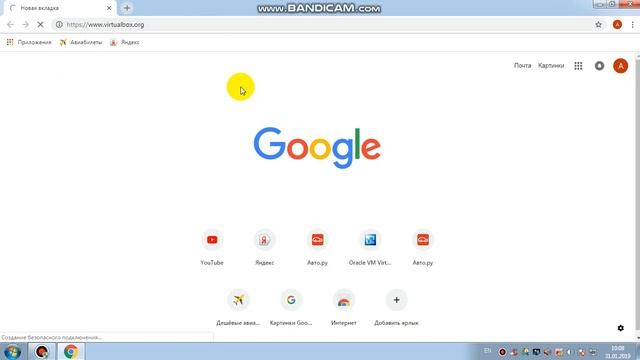Click the browser forward arrow
Image resolution: width=640 pixels, height=360 pixels.
(x=25, y=24)
